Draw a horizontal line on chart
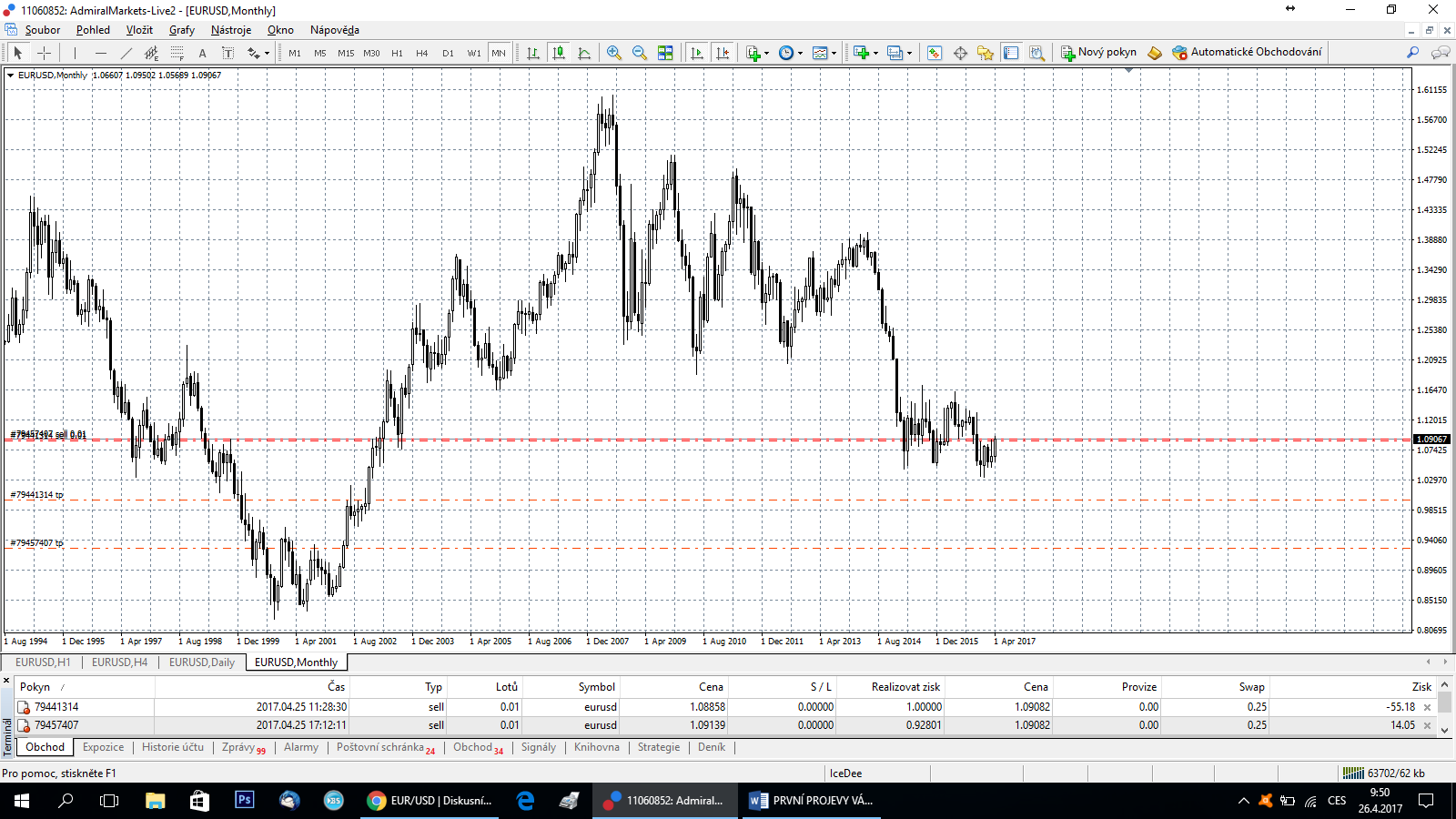 pos(101,53)
